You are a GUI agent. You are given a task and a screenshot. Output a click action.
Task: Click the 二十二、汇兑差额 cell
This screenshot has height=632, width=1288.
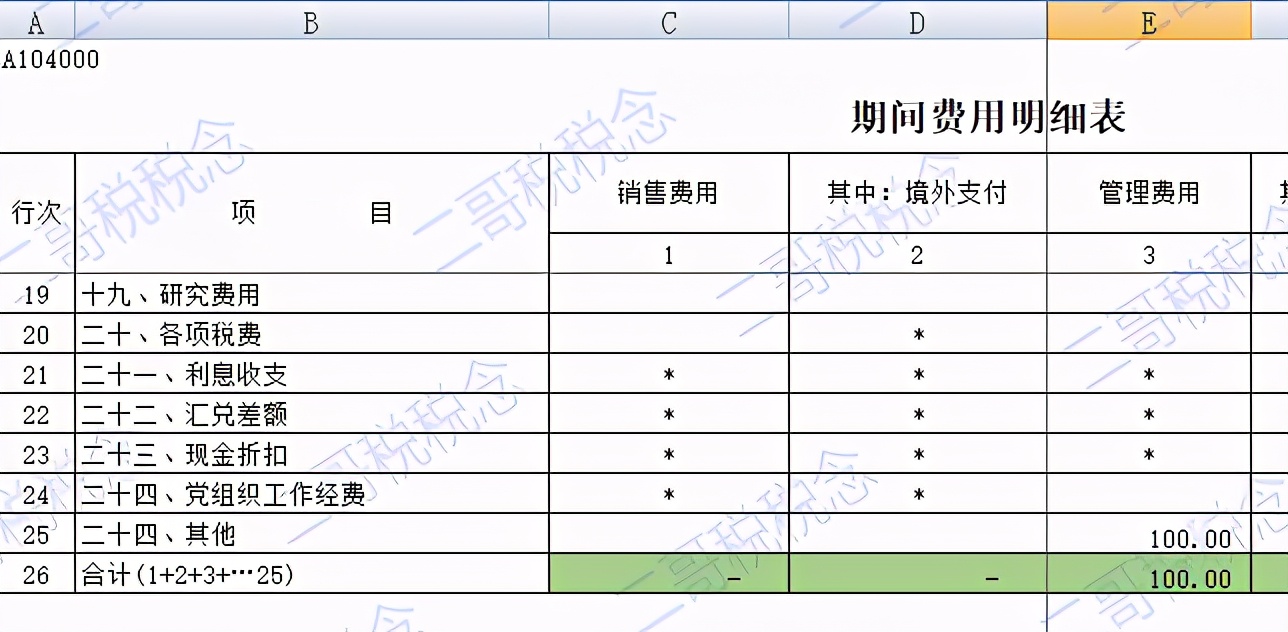(185, 414)
